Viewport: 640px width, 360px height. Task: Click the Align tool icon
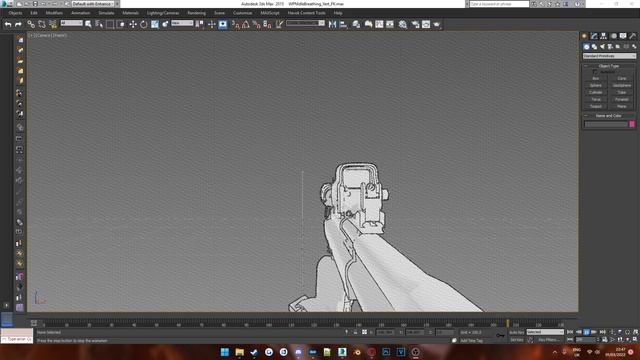click(x=343, y=24)
